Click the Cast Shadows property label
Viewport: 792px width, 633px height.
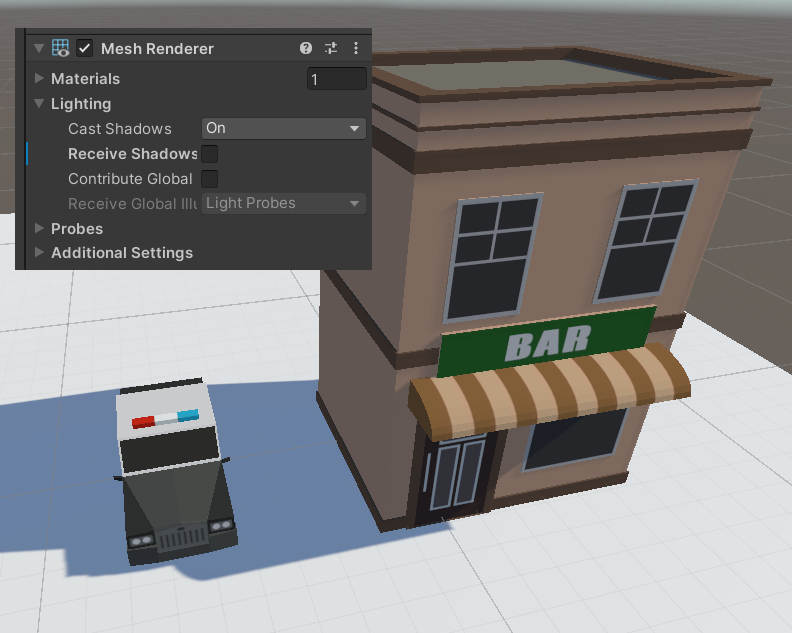(x=120, y=129)
